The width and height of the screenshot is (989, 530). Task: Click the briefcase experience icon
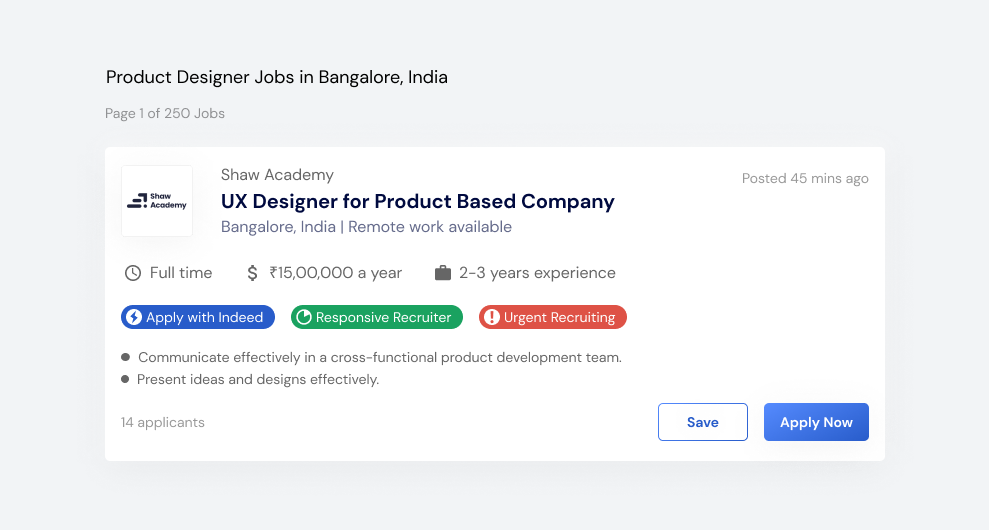pyautogui.click(x=443, y=273)
